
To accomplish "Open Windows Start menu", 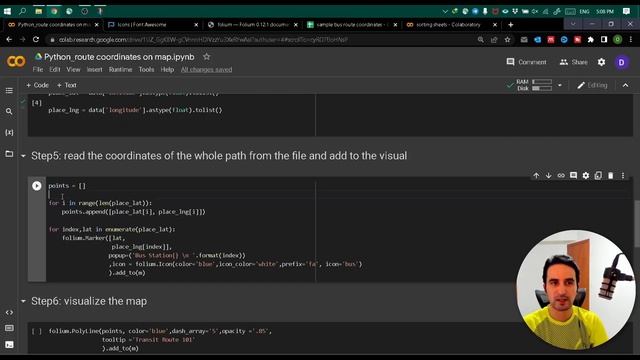I will click(7, 11).
